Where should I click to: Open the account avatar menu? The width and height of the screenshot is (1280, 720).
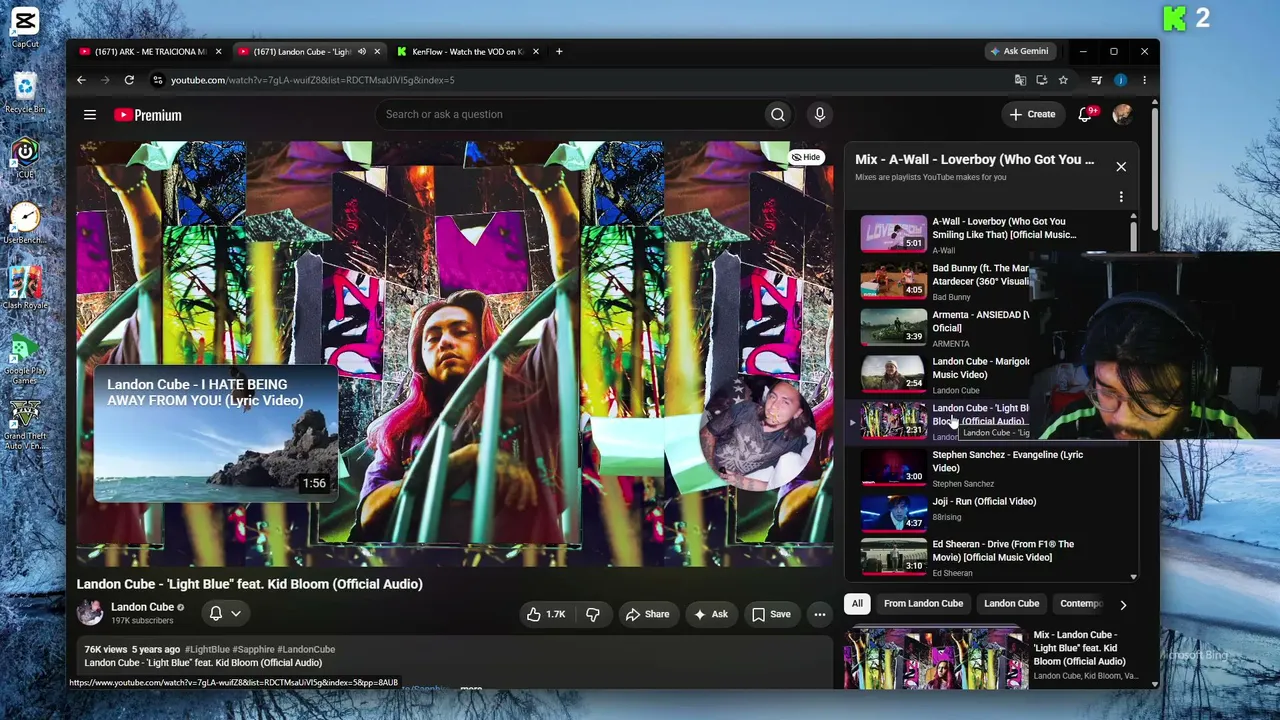tap(1122, 115)
